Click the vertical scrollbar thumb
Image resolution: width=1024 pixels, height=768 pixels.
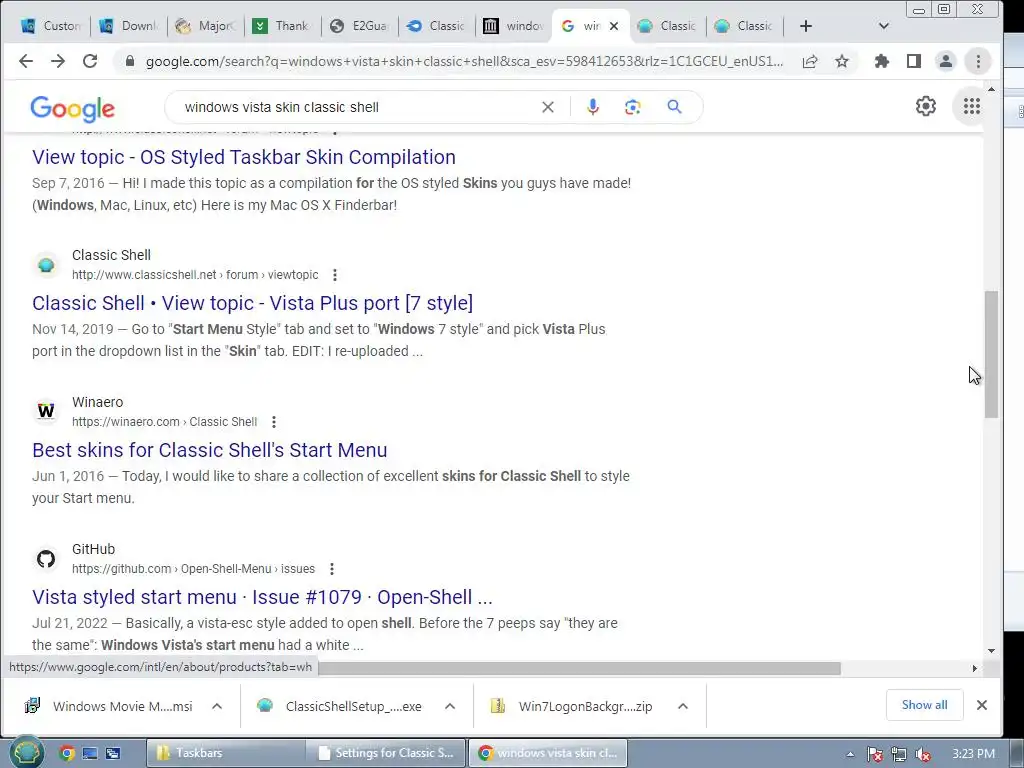pyautogui.click(x=991, y=354)
